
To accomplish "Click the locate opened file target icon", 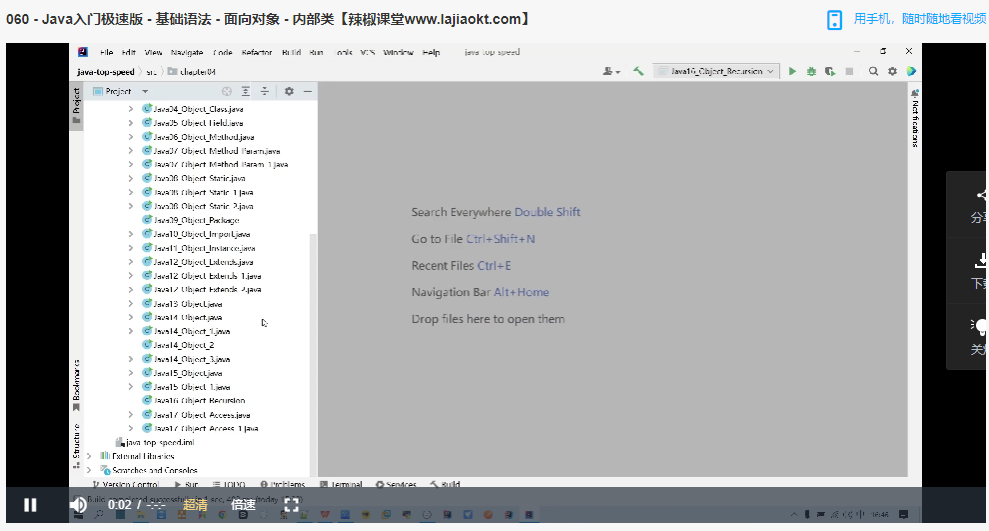I will (226, 91).
